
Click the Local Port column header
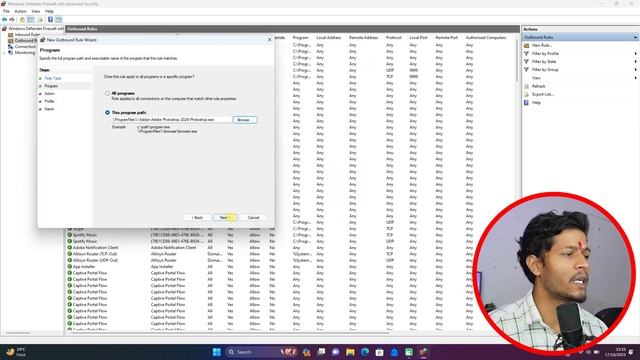pos(418,38)
